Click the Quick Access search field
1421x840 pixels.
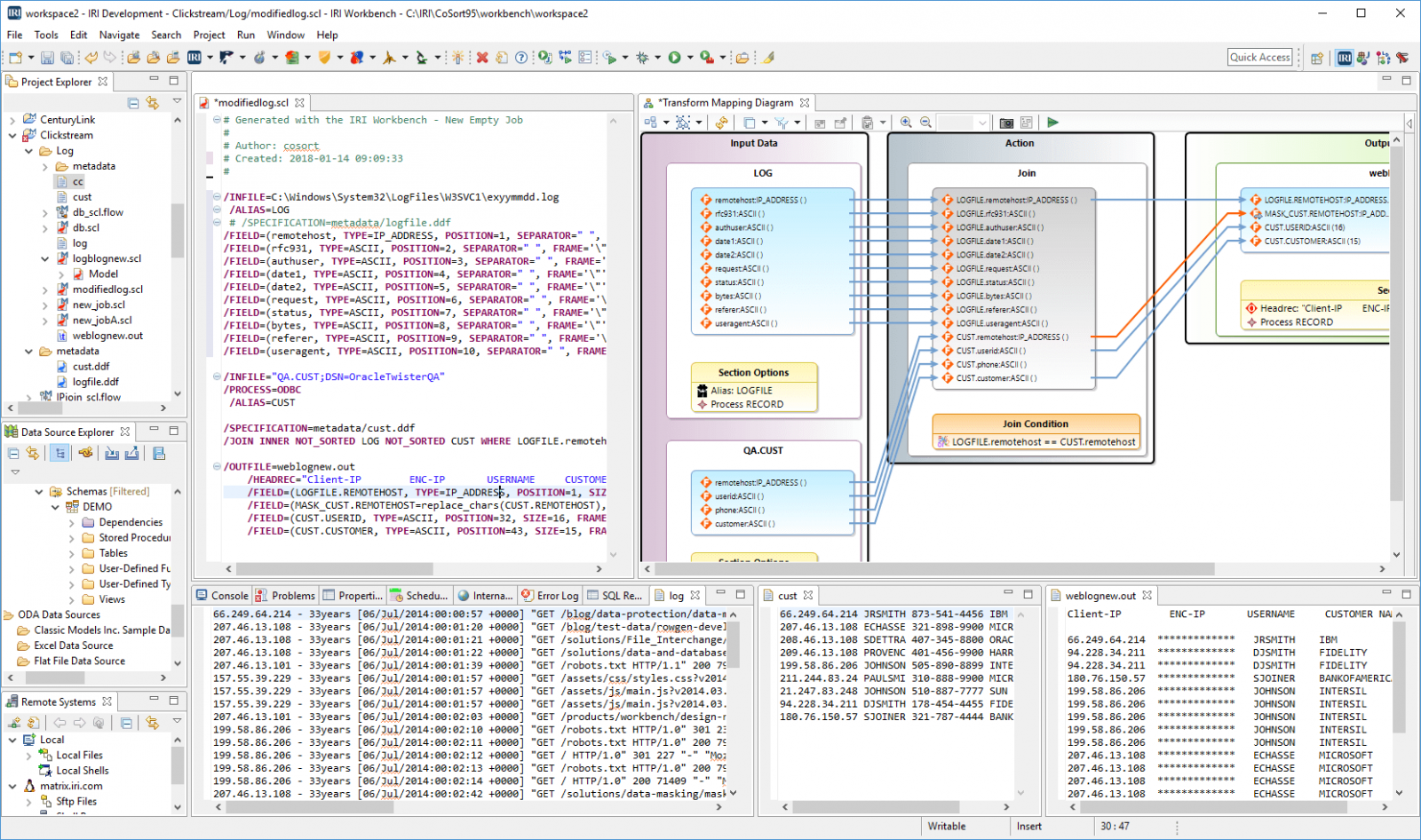pos(1260,57)
